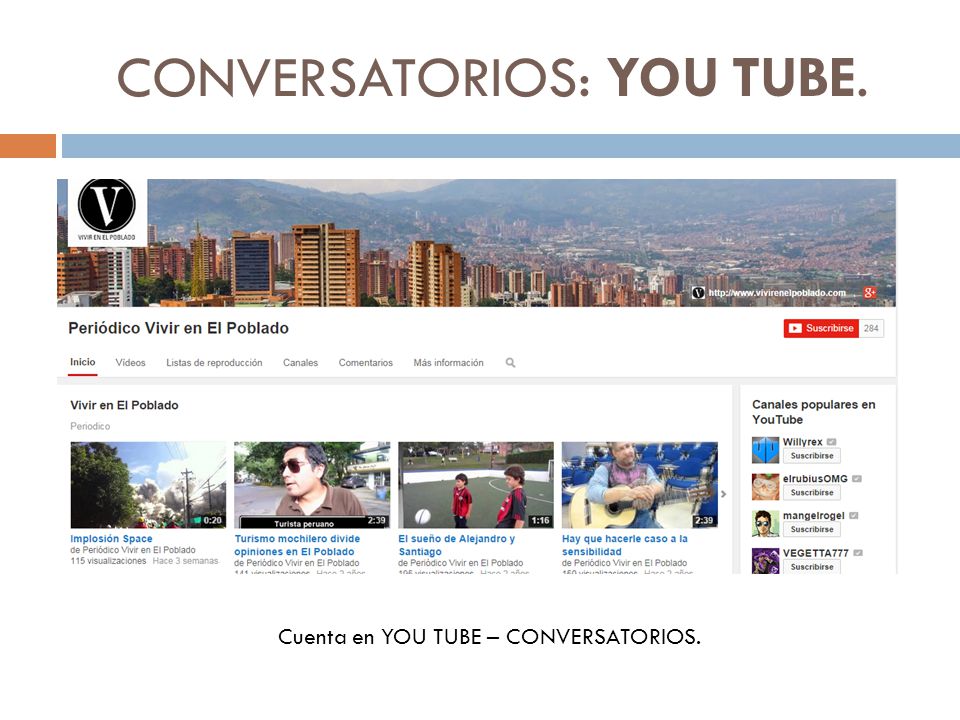Click verified badge next to elrubiusOMG
960x720 pixels.
pyautogui.click(x=857, y=478)
